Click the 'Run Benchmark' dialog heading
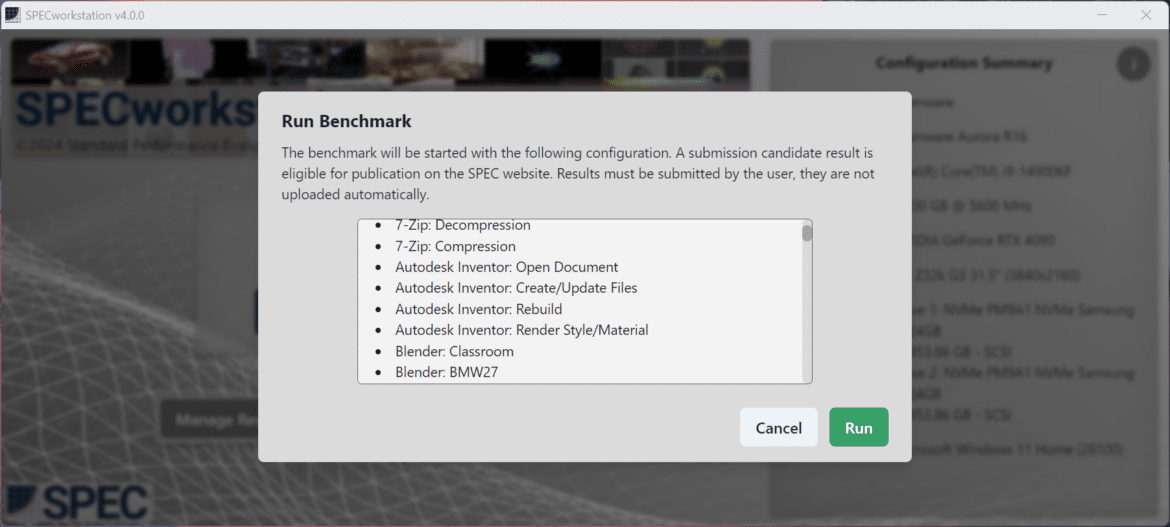 (346, 121)
